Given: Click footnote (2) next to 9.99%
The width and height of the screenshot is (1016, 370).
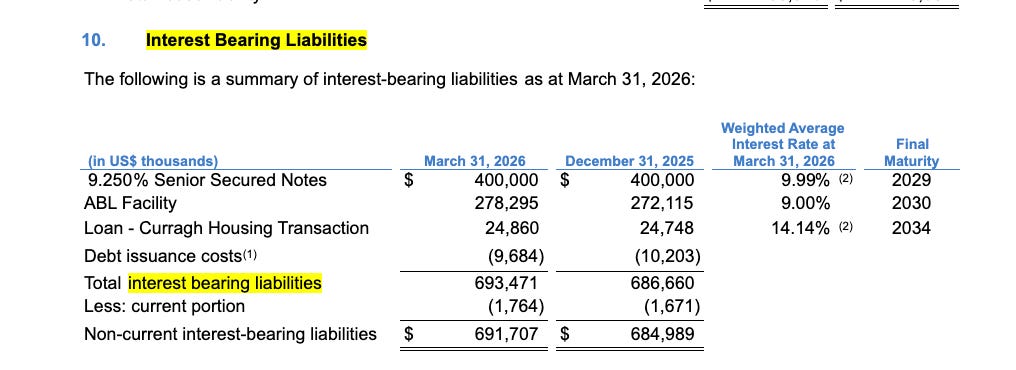Looking at the screenshot, I should tap(846, 179).
